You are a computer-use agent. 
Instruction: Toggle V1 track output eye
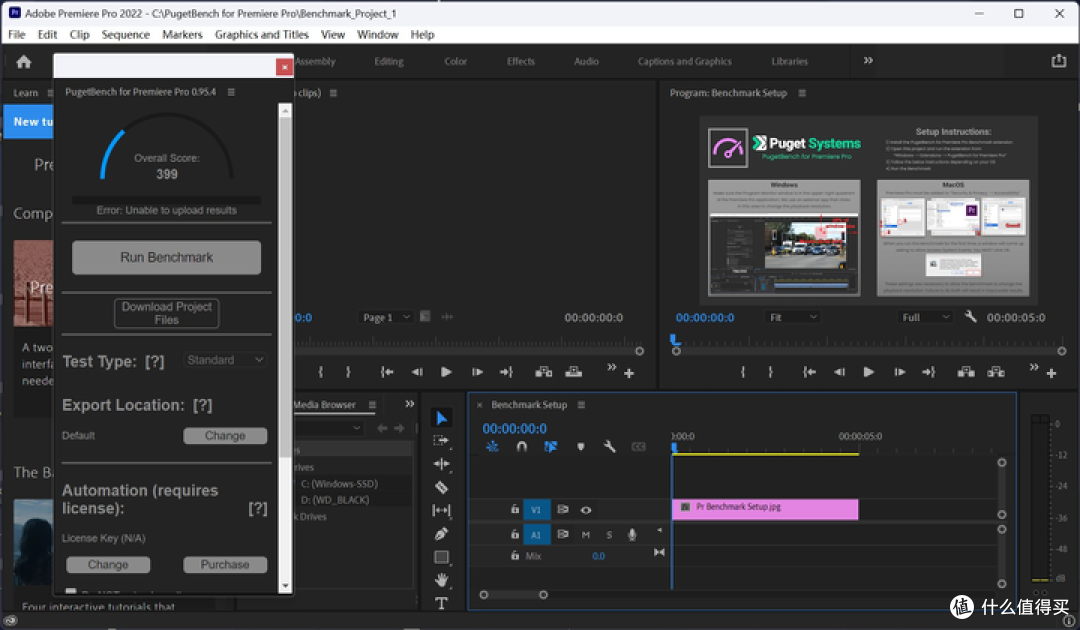[x=585, y=510]
